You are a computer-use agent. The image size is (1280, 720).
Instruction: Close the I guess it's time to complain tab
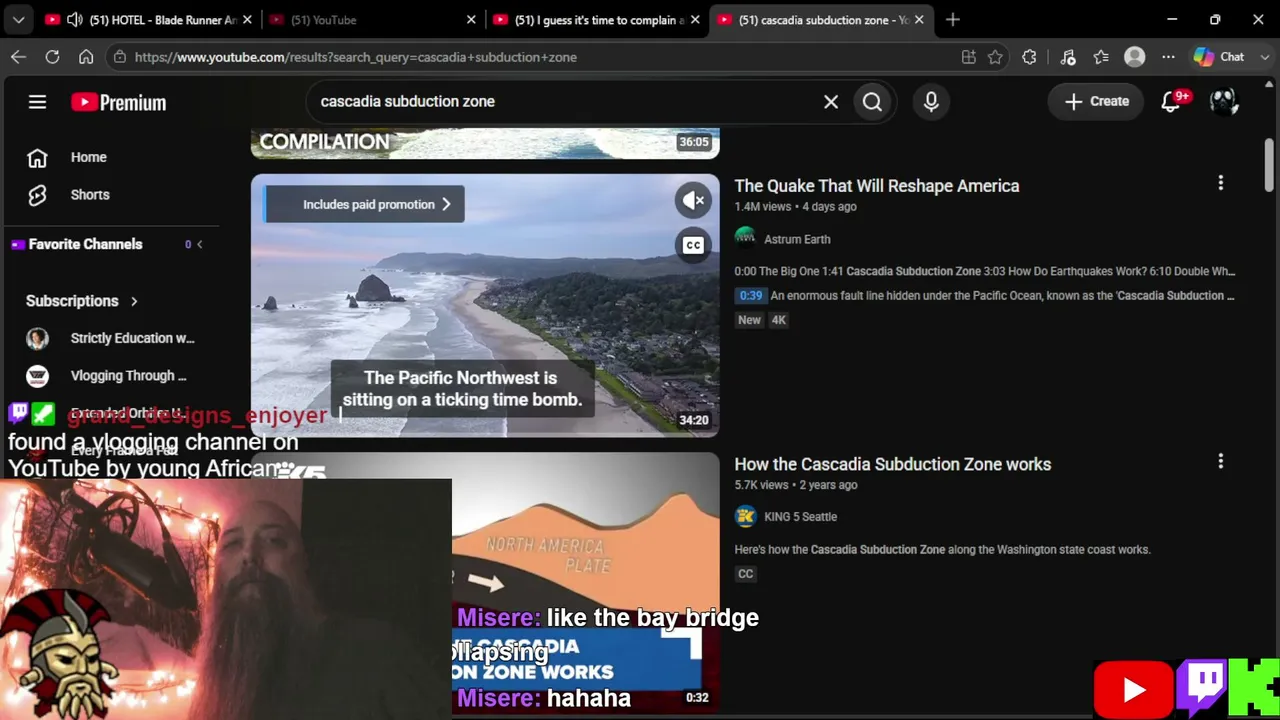coord(695,20)
